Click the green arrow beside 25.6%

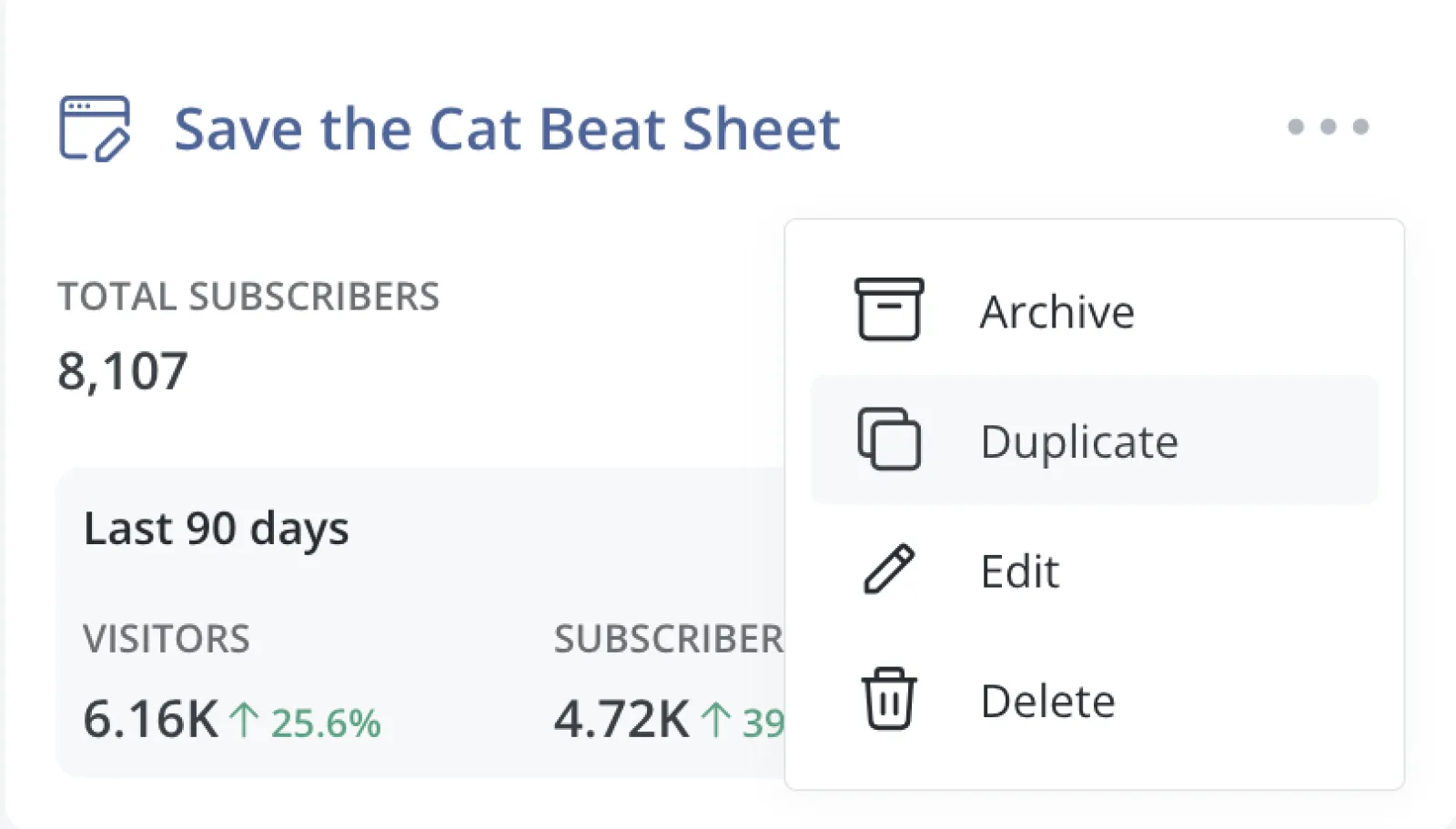click(244, 720)
